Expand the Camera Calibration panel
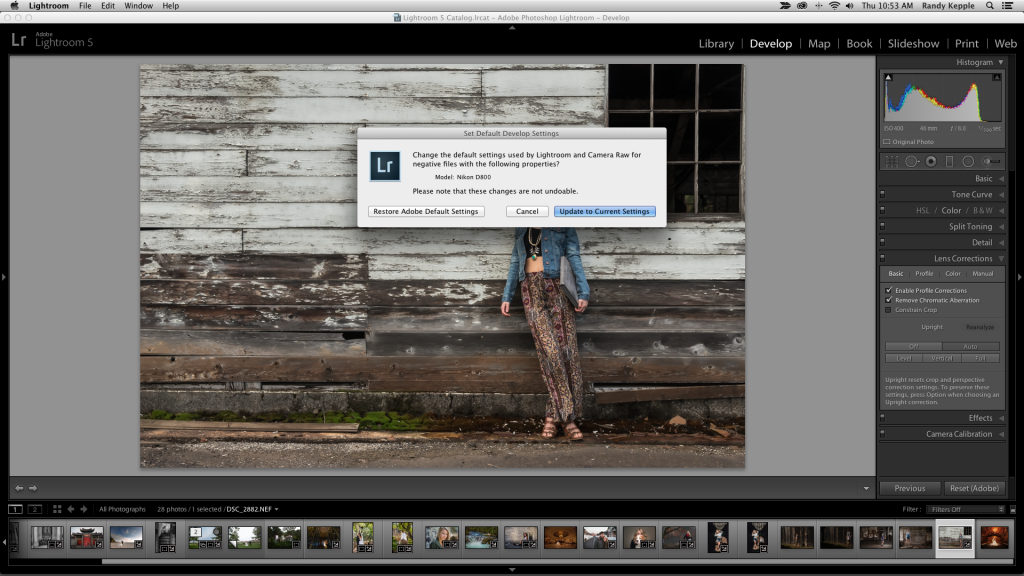The width and height of the screenshot is (1024, 576). pos(1001,434)
